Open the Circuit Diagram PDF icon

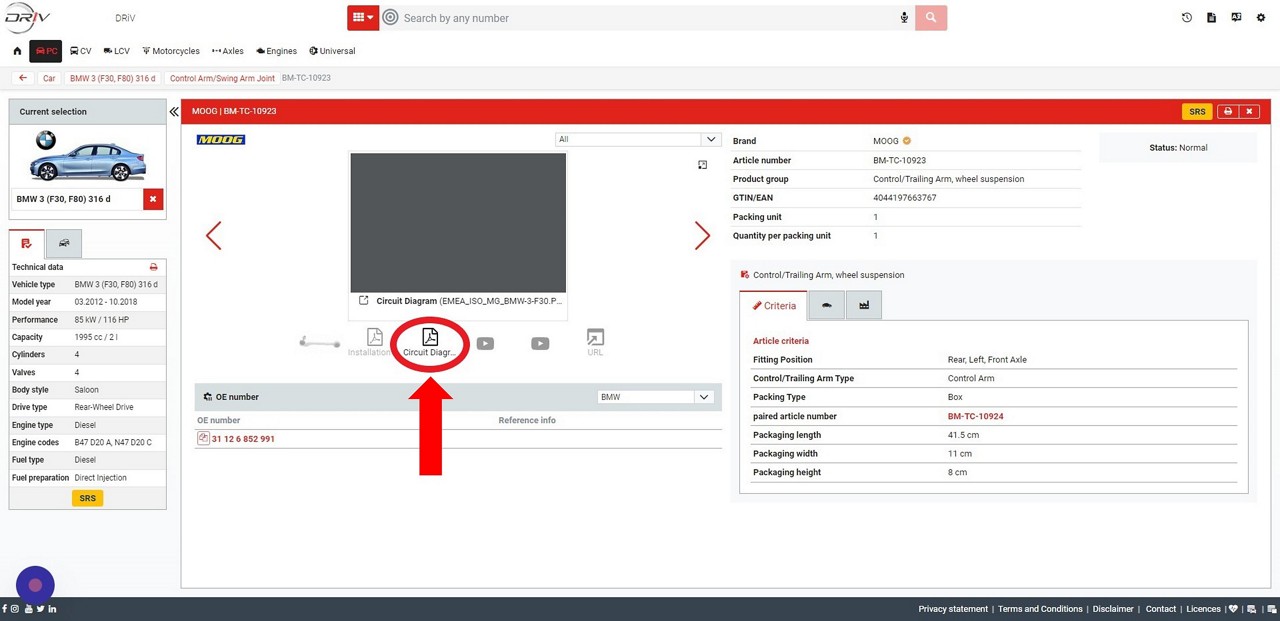430,338
